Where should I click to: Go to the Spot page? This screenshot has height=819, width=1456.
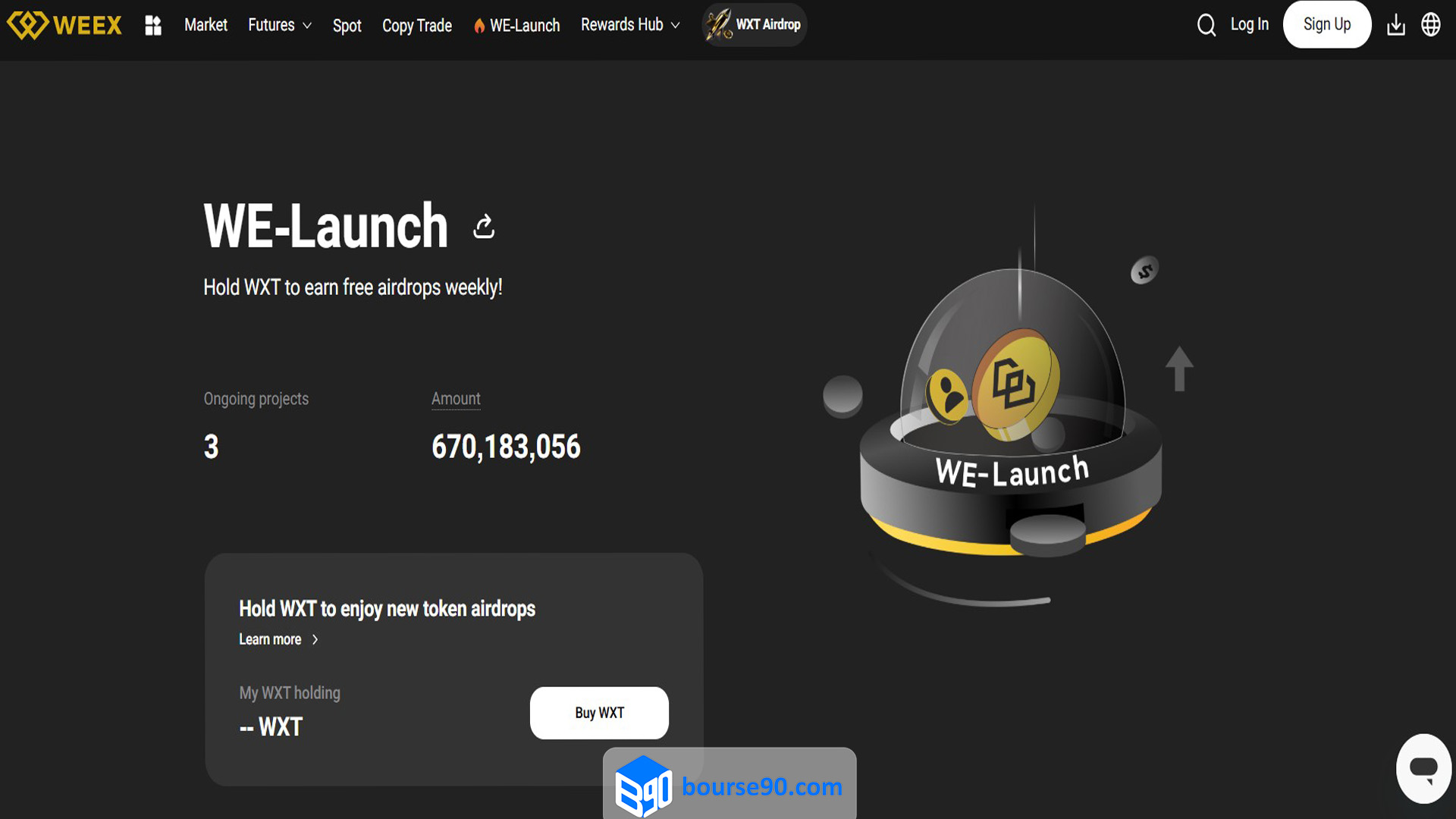pos(347,25)
